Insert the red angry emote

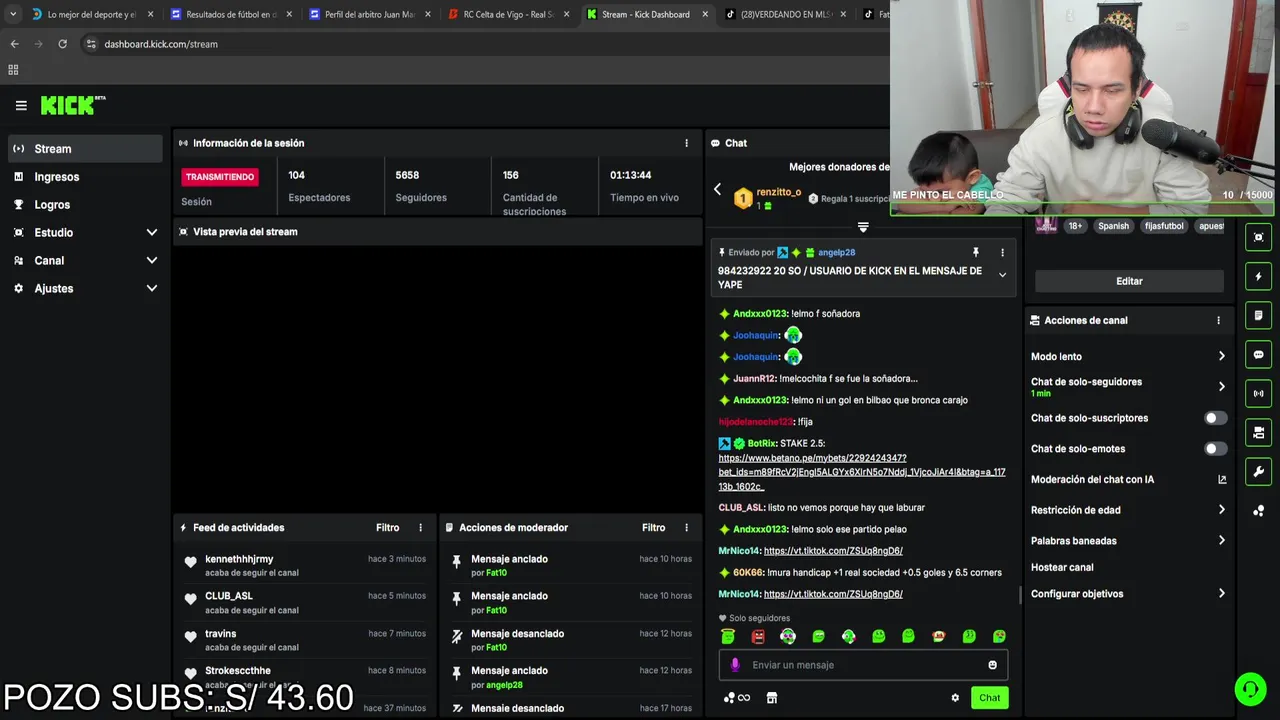click(x=758, y=636)
